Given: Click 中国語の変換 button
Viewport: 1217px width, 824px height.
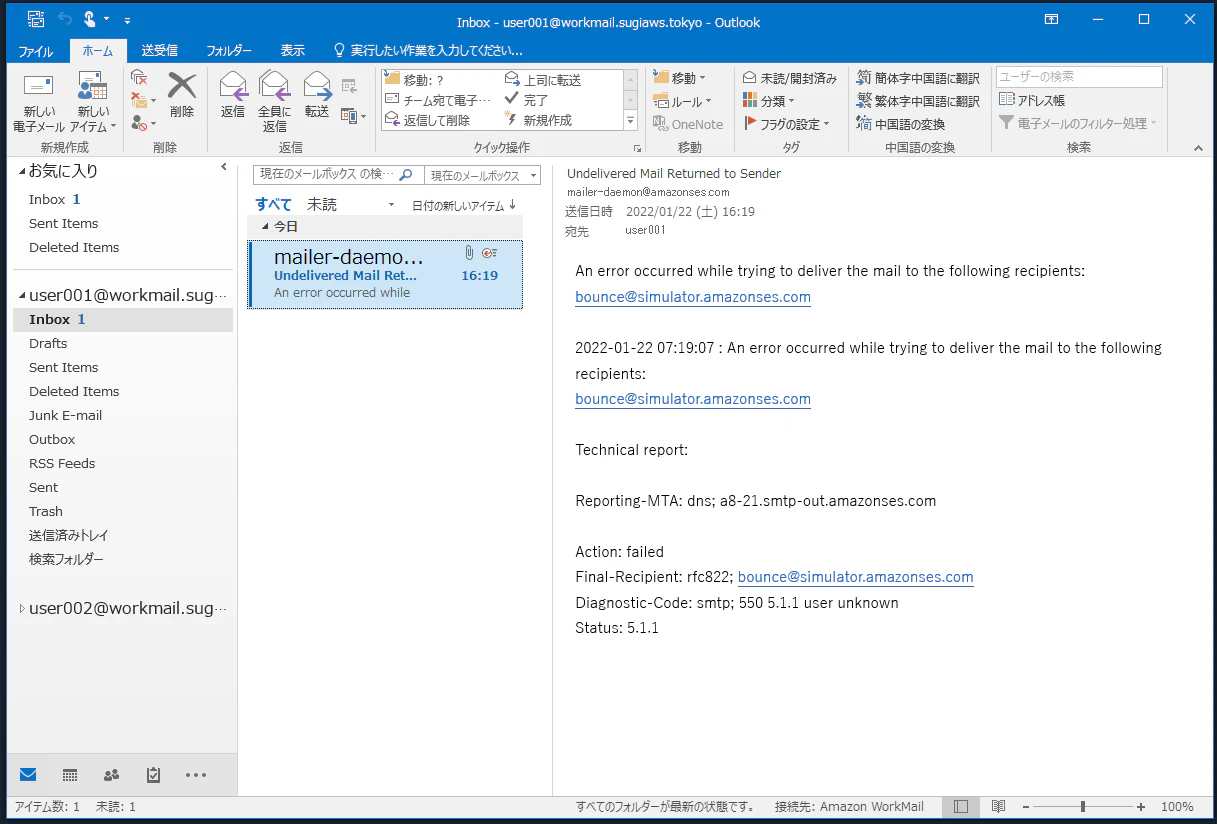Looking at the screenshot, I should 900,124.
